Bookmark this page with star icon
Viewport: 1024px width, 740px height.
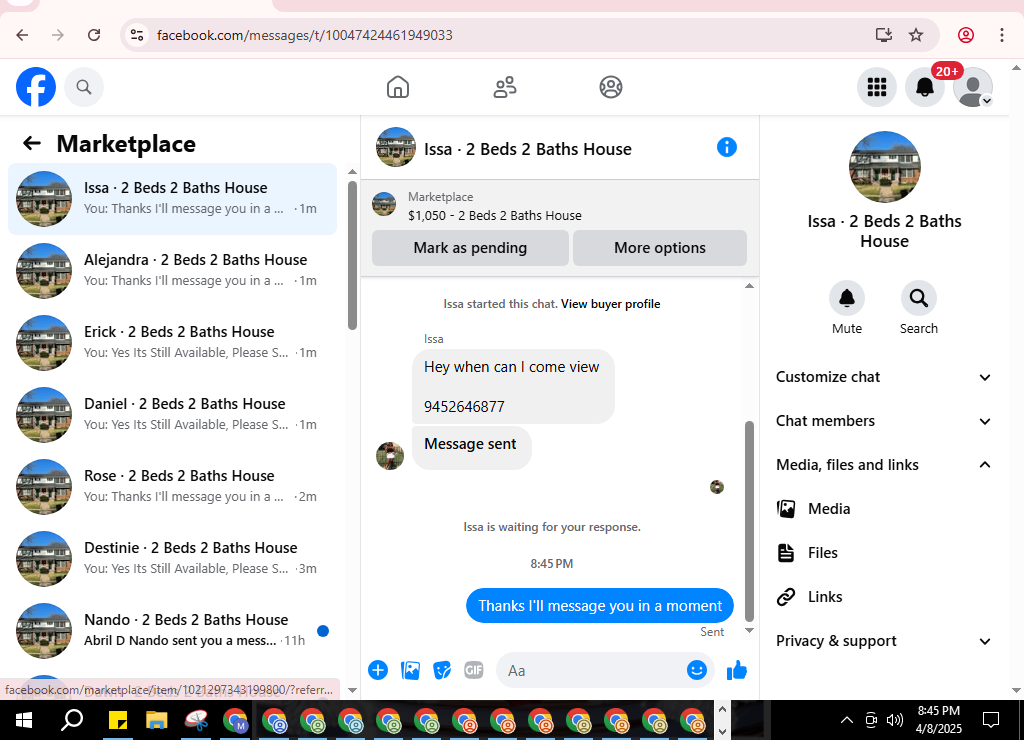(x=916, y=35)
